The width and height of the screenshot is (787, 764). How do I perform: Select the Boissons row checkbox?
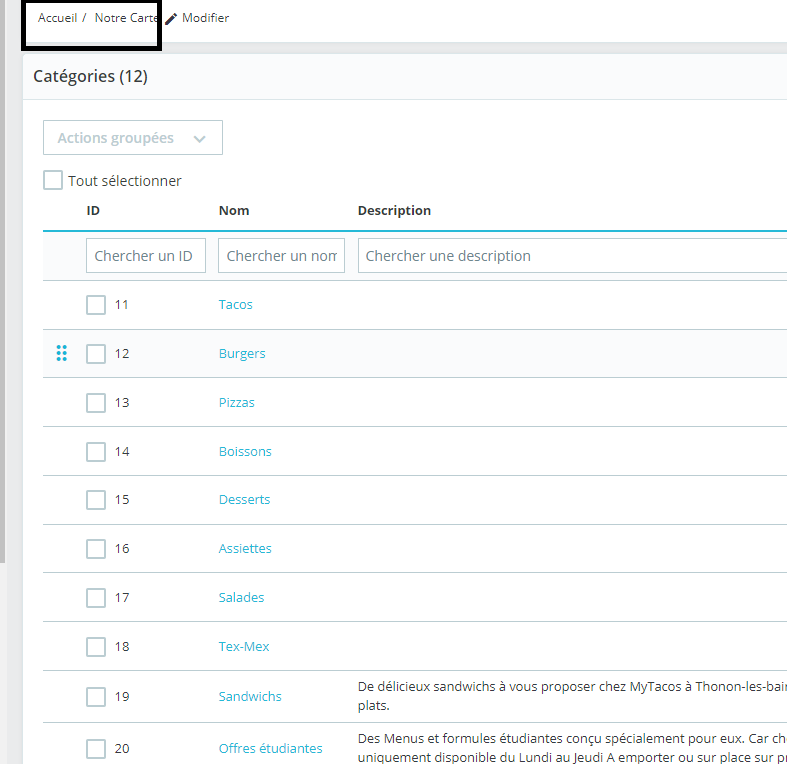96,452
